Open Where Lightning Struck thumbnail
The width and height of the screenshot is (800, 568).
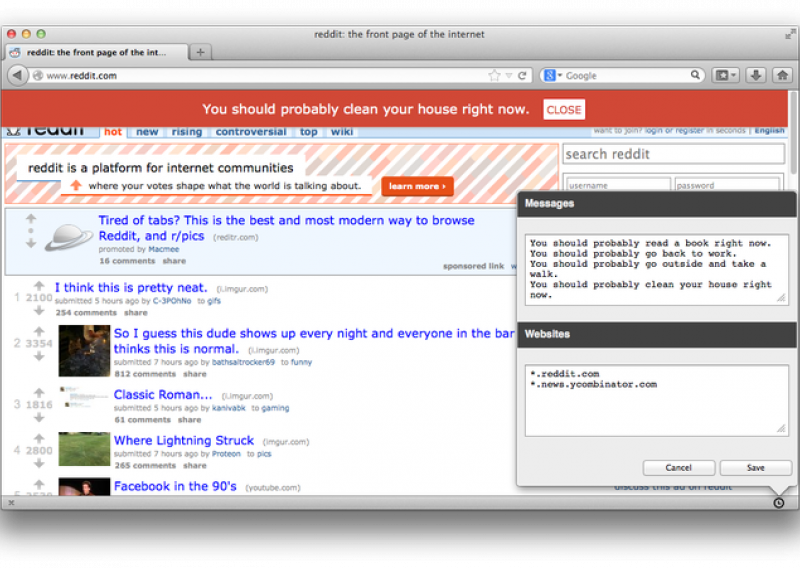[84, 449]
